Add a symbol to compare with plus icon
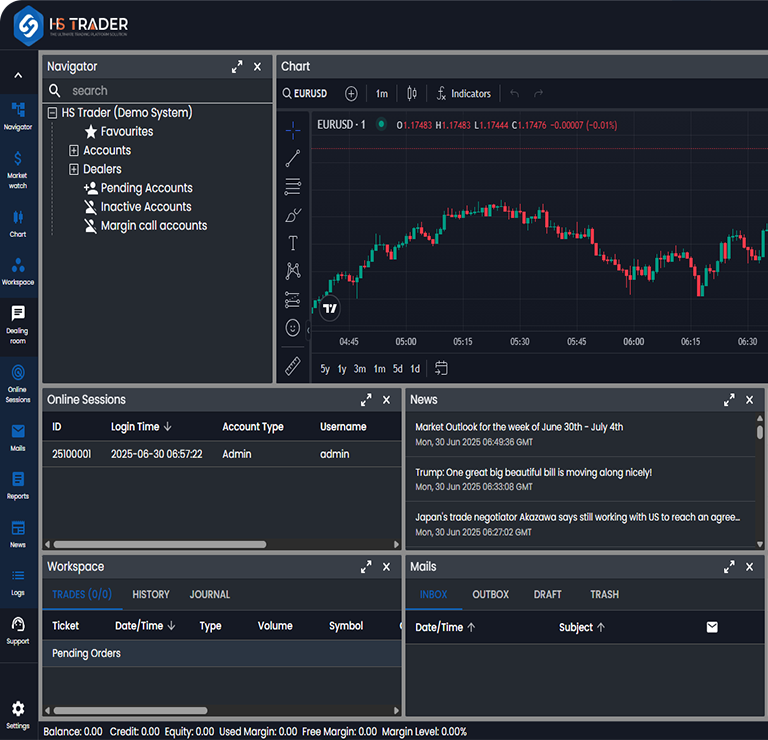Screen dimensions: 768x740 (x=351, y=94)
